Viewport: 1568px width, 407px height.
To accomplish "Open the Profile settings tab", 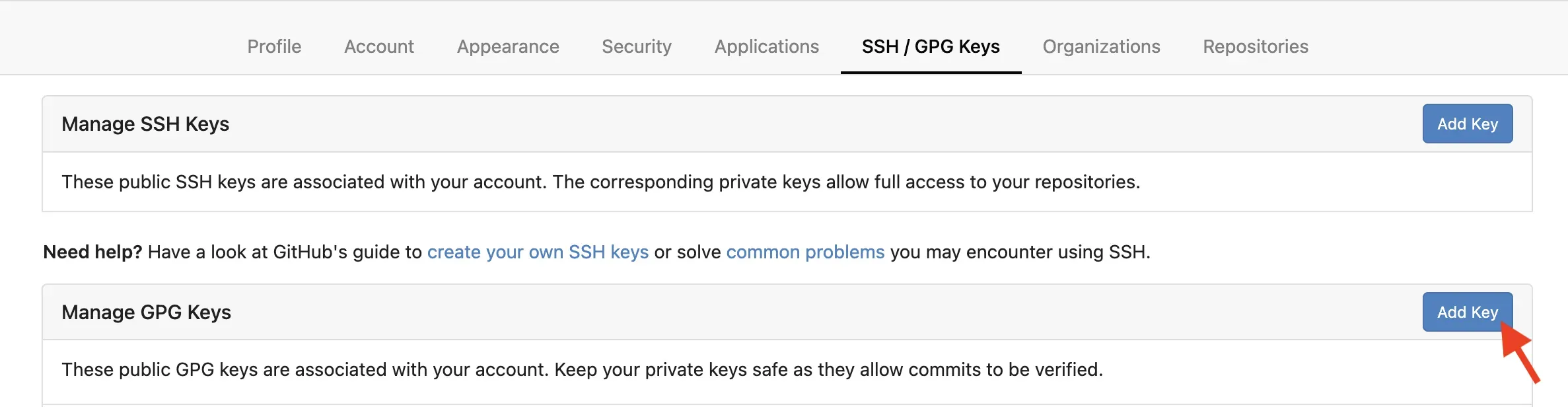I will (274, 46).
